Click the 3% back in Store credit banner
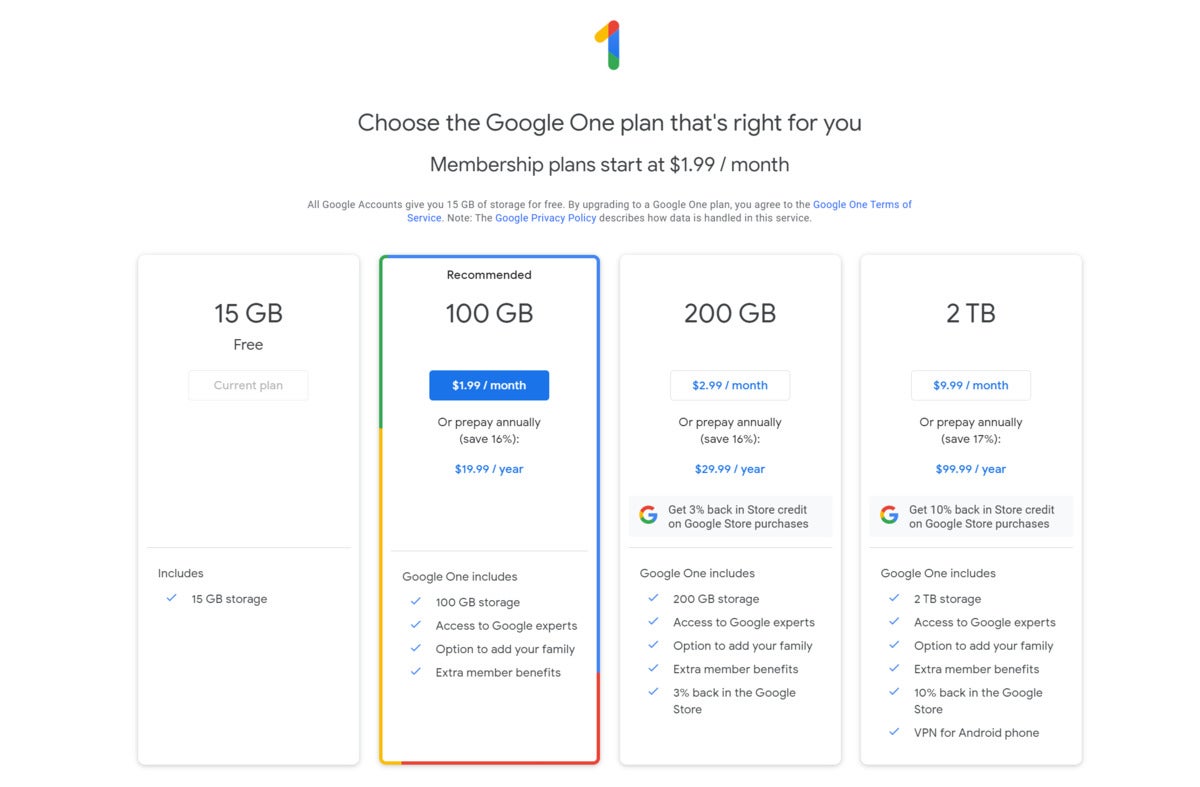1200x787 pixels. pyautogui.click(x=730, y=516)
